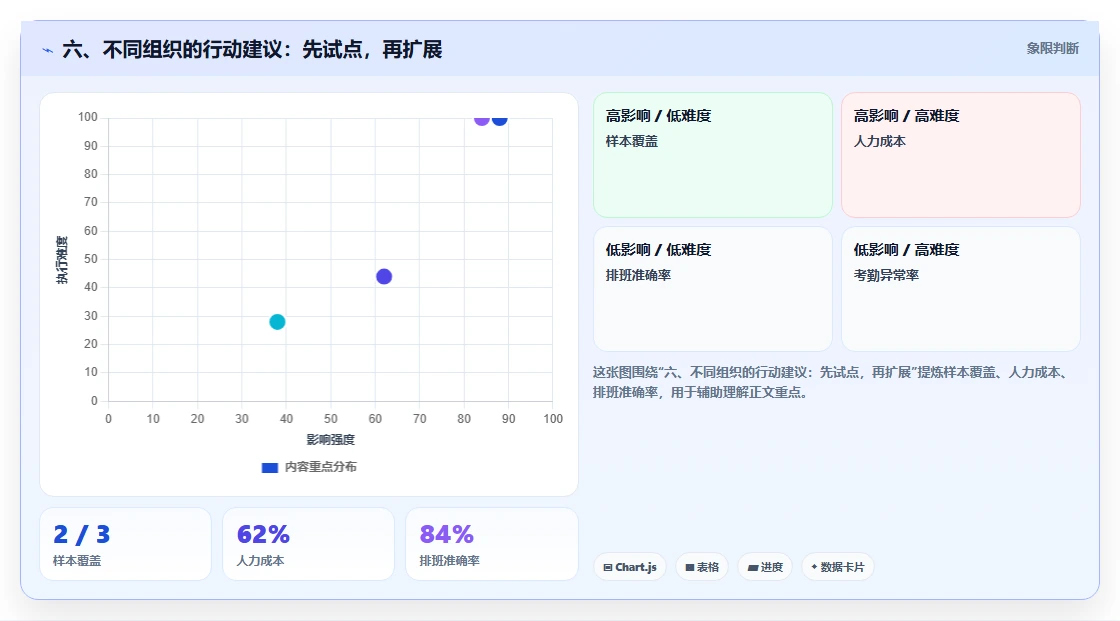Open the 低影响 / 高难度 quadrant card
Viewport: 1120px width, 621px height.
(x=960, y=289)
